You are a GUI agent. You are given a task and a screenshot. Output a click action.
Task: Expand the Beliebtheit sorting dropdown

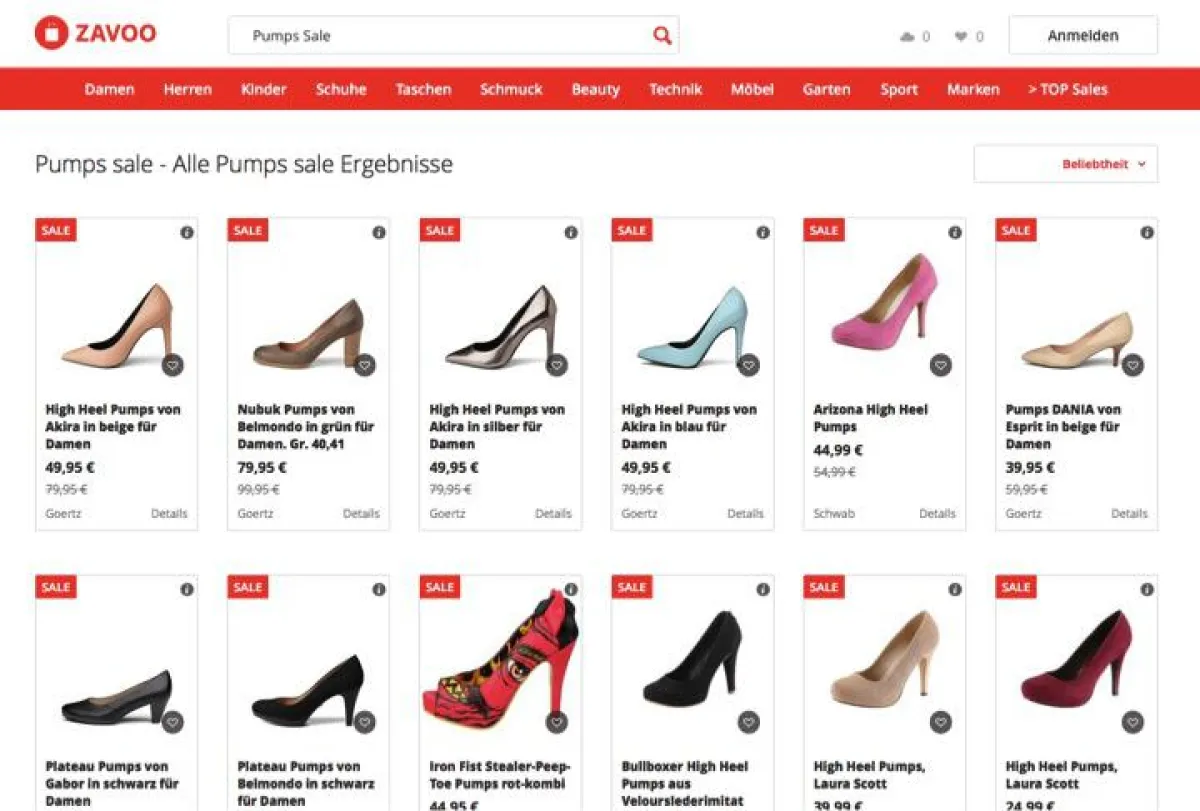coord(1065,164)
